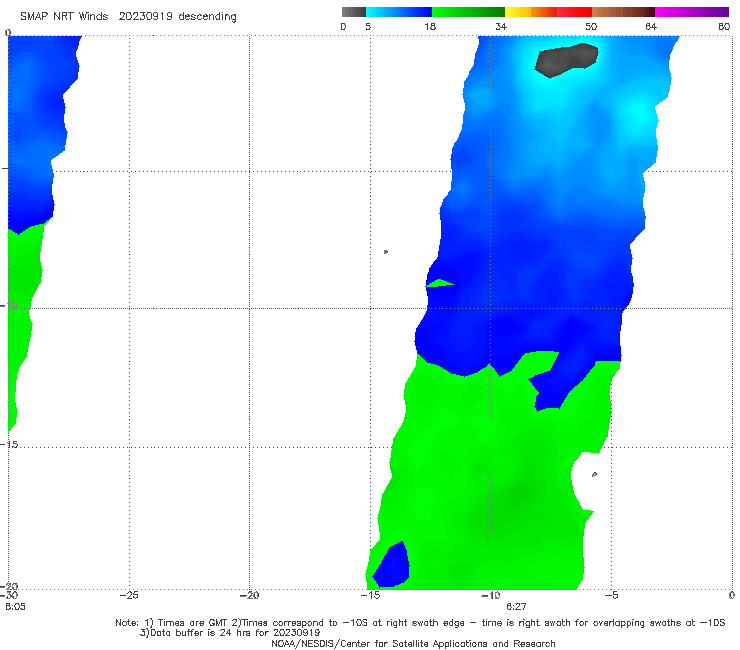Image resolution: width=740 pixels, height=650 pixels.
Task: Click the latitude label "-15" on the left axis
Action: [x=9, y=445]
